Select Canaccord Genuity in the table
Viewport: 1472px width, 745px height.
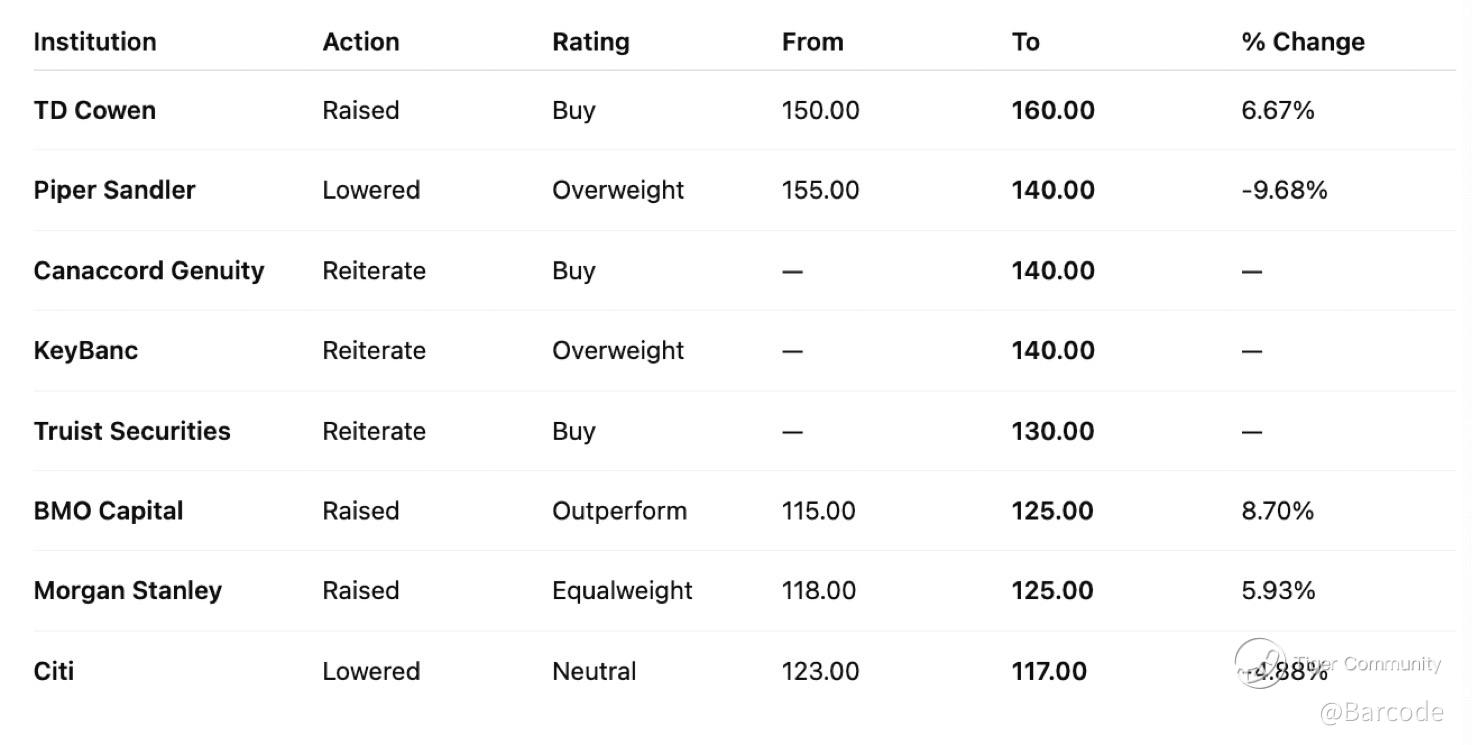tap(149, 271)
